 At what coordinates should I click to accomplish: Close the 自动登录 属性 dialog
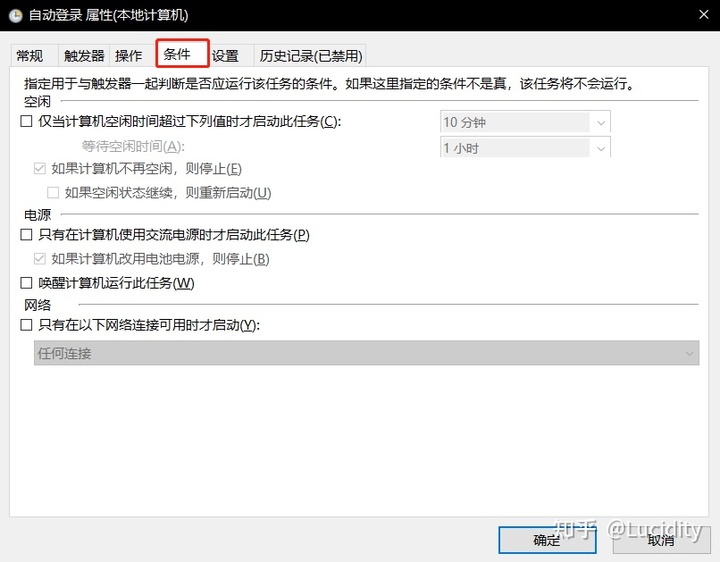coord(703,15)
